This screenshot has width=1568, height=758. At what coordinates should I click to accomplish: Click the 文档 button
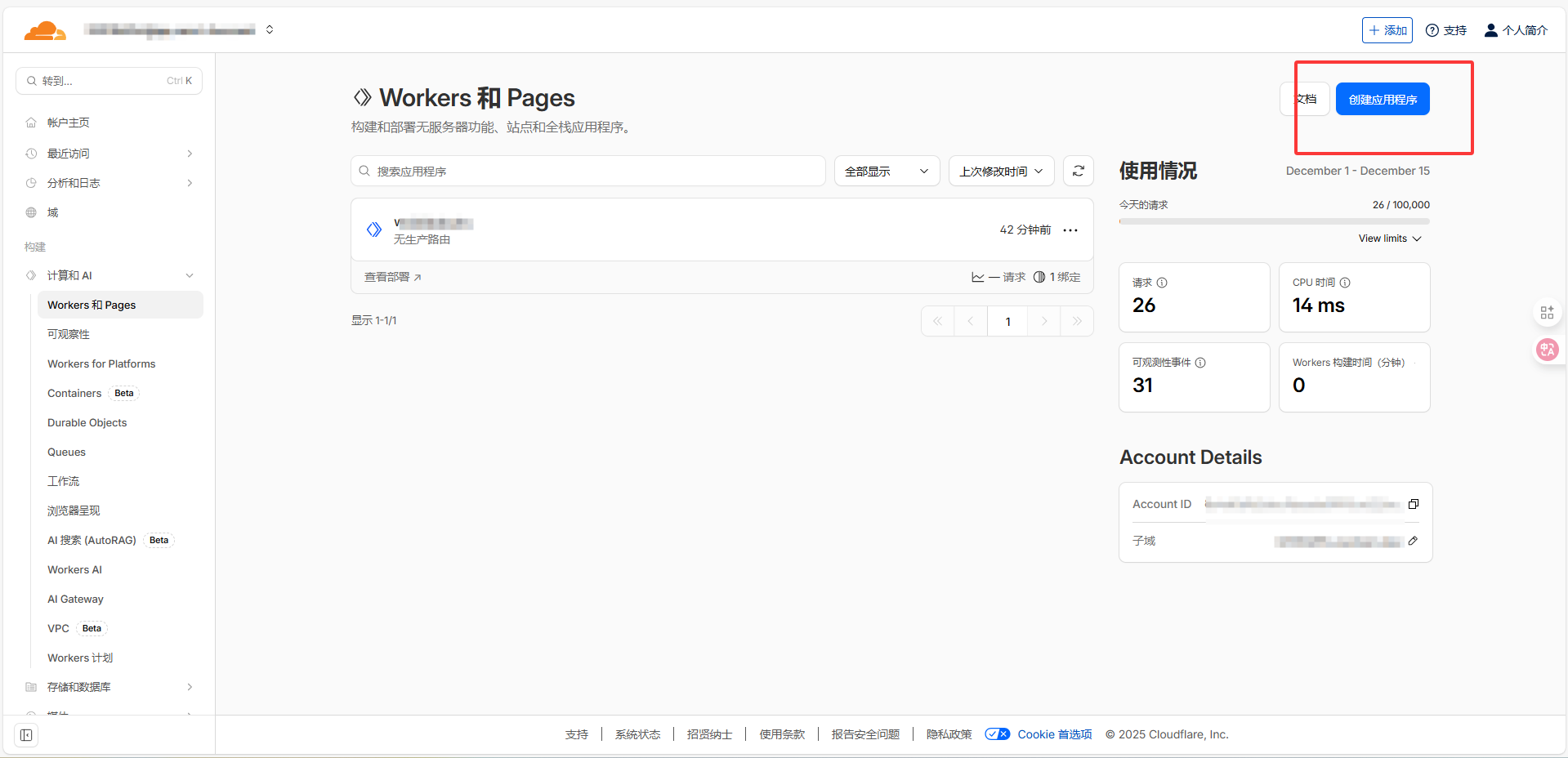1306,99
